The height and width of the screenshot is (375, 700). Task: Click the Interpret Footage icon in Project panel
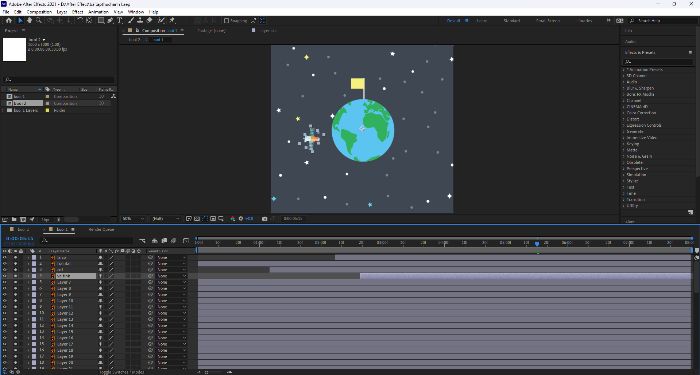pos(4,219)
